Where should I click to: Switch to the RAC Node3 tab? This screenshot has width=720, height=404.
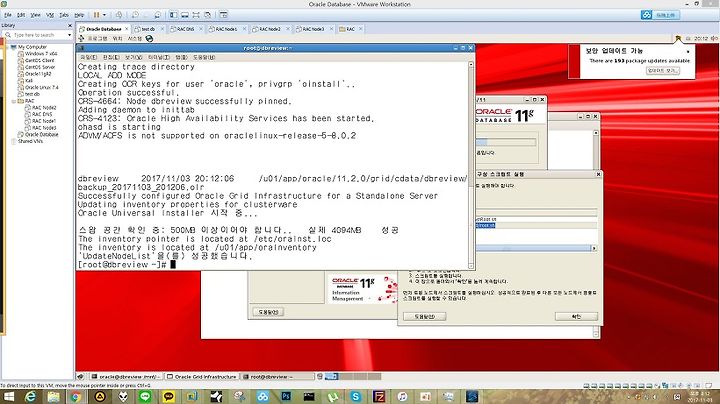coord(313,29)
